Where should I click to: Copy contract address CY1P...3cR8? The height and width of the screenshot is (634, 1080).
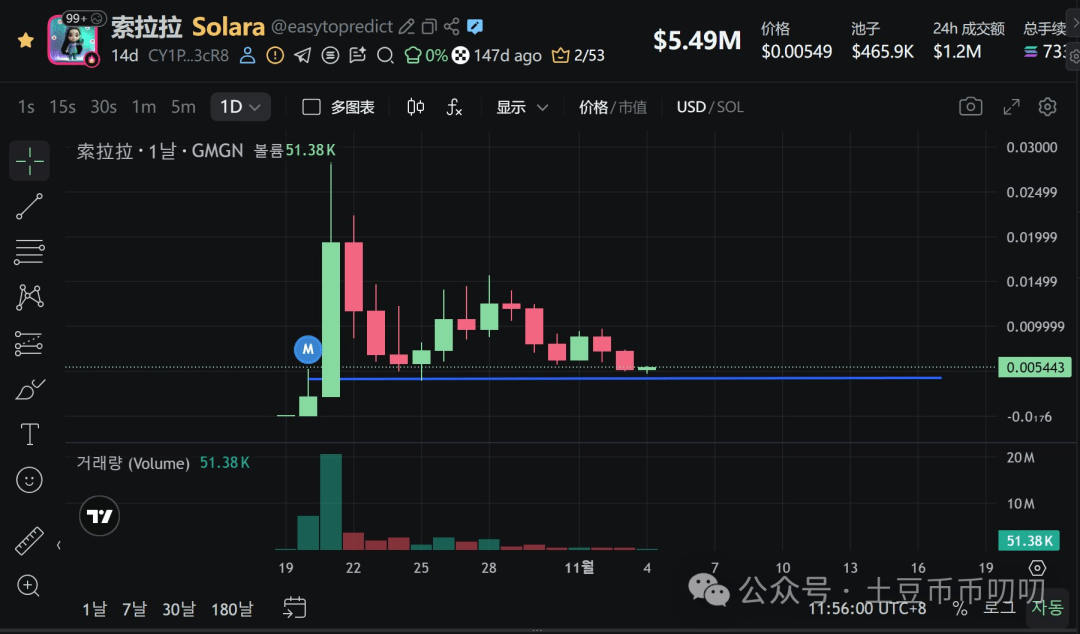click(188, 55)
